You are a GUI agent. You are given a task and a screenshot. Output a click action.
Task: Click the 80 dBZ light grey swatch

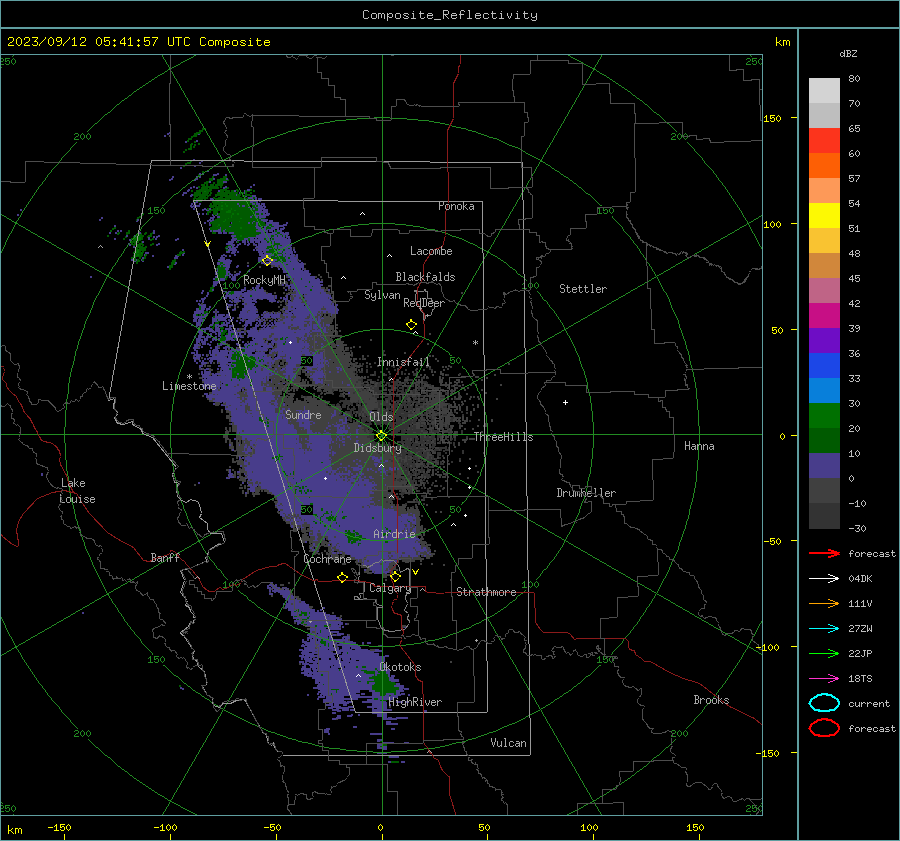coord(824,90)
